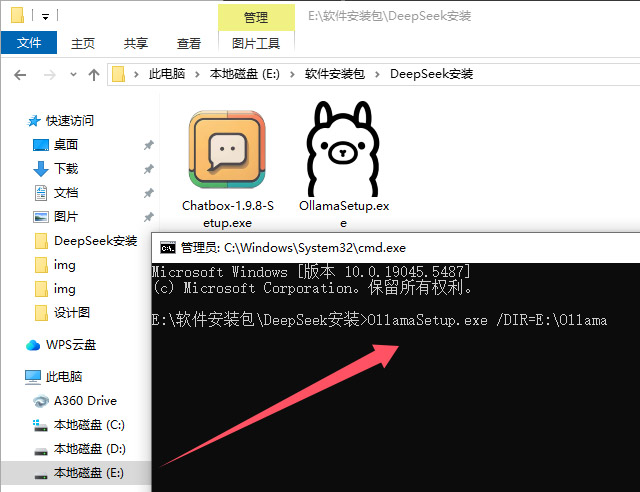640x492 pixels.
Task: Go forward using the forward arrow
Action: (x=50, y=75)
